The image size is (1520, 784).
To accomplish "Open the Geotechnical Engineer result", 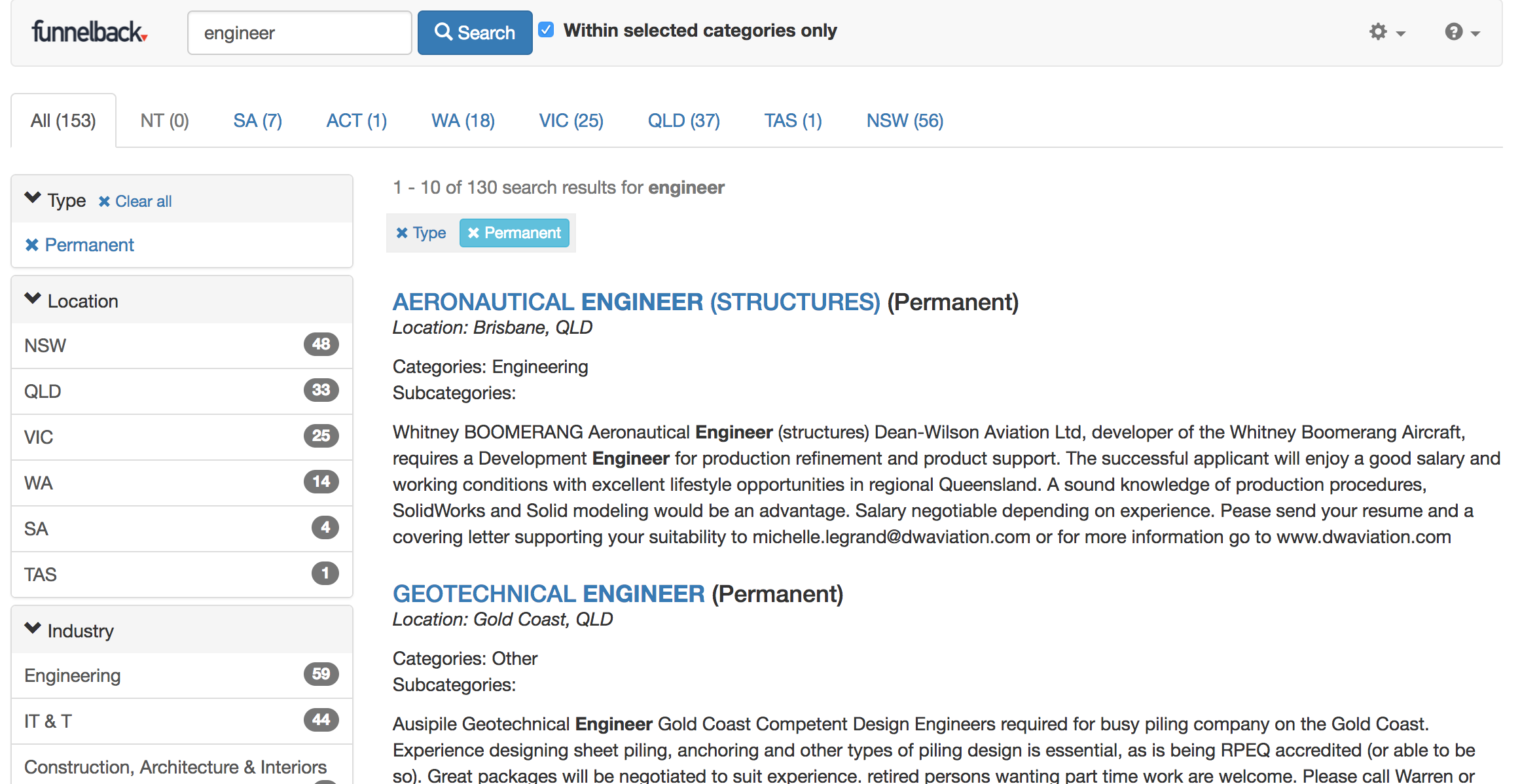I will coord(548,594).
